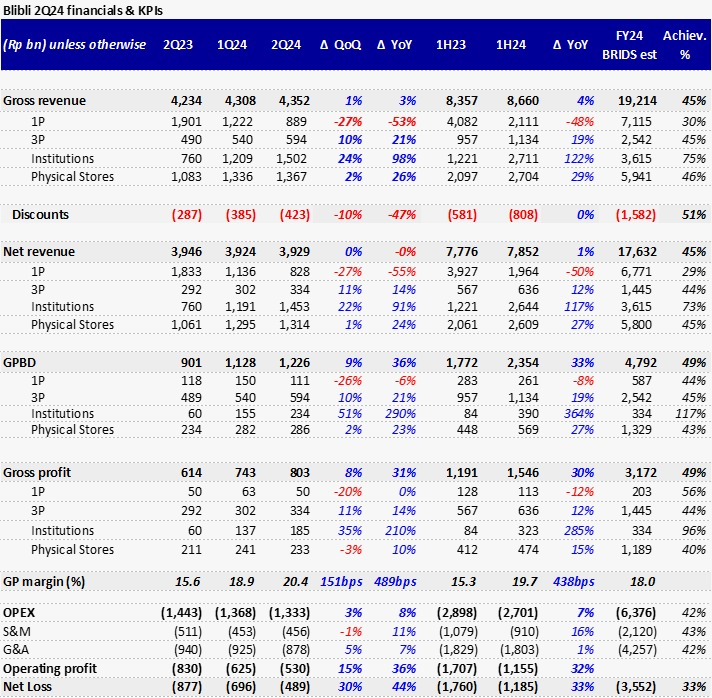Image resolution: width=712 pixels, height=698 pixels.
Task: Select Gross profit 1H24 value "1,546"
Action: [x=523, y=472]
